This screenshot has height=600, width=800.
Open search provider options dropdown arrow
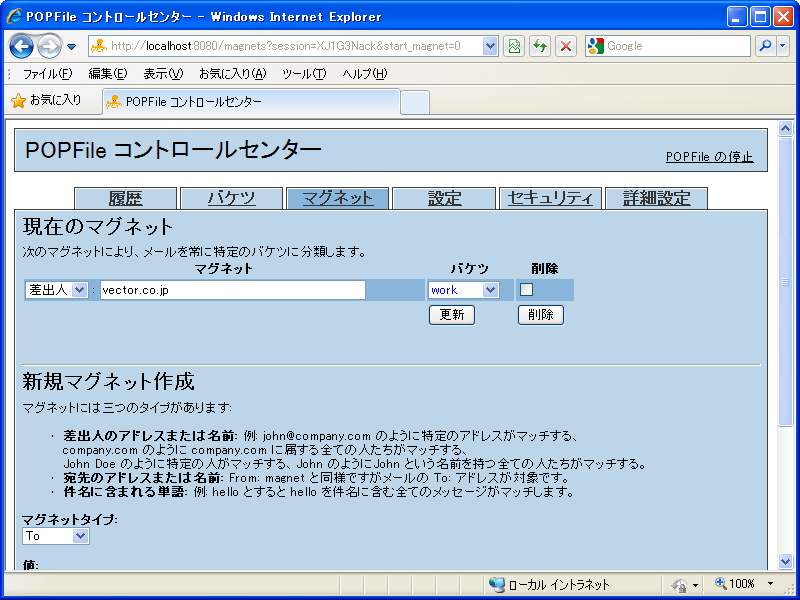pyautogui.click(x=783, y=46)
